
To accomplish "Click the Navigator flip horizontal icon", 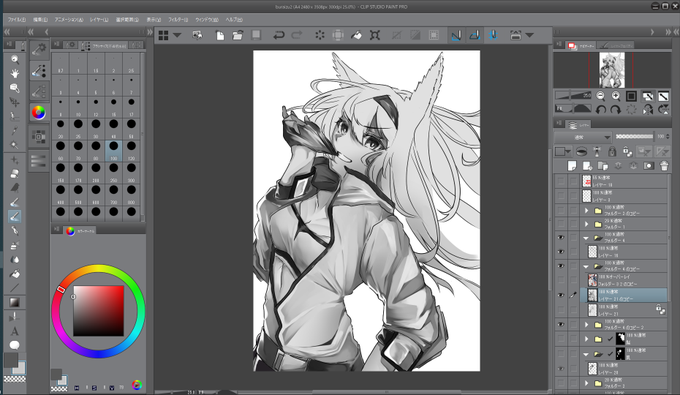I will point(647,110).
